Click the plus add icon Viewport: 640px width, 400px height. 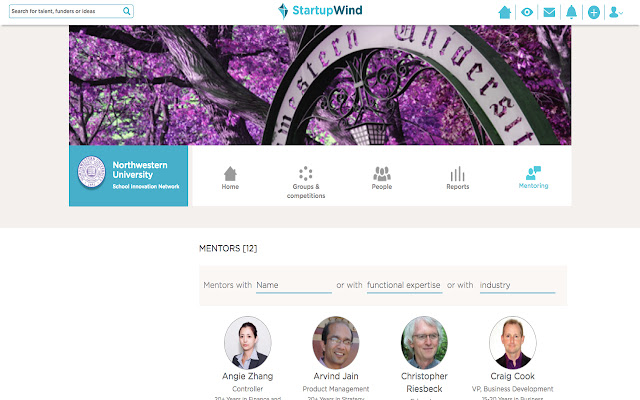coord(594,12)
